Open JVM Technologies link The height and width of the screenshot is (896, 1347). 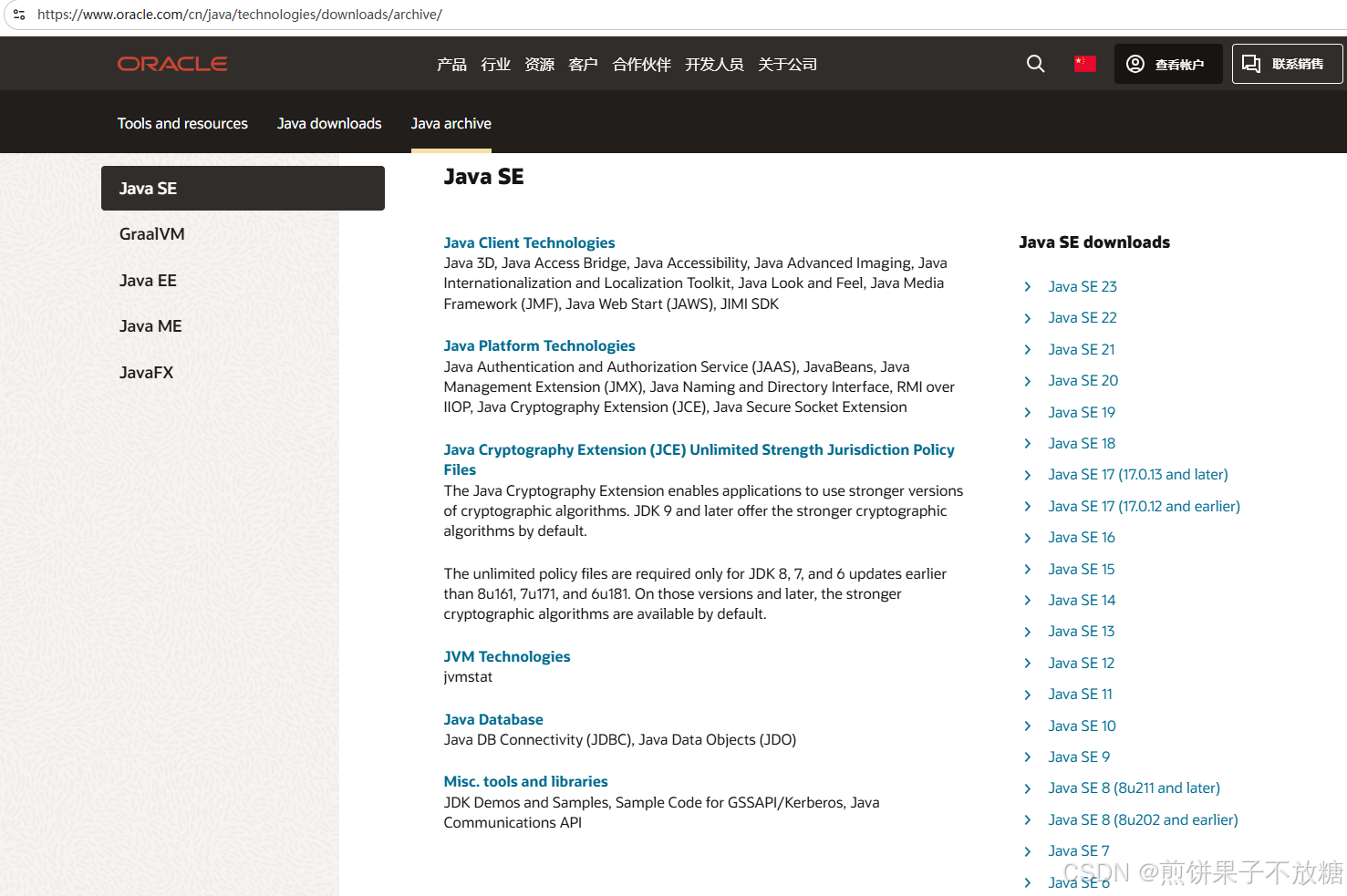pyautogui.click(x=506, y=656)
